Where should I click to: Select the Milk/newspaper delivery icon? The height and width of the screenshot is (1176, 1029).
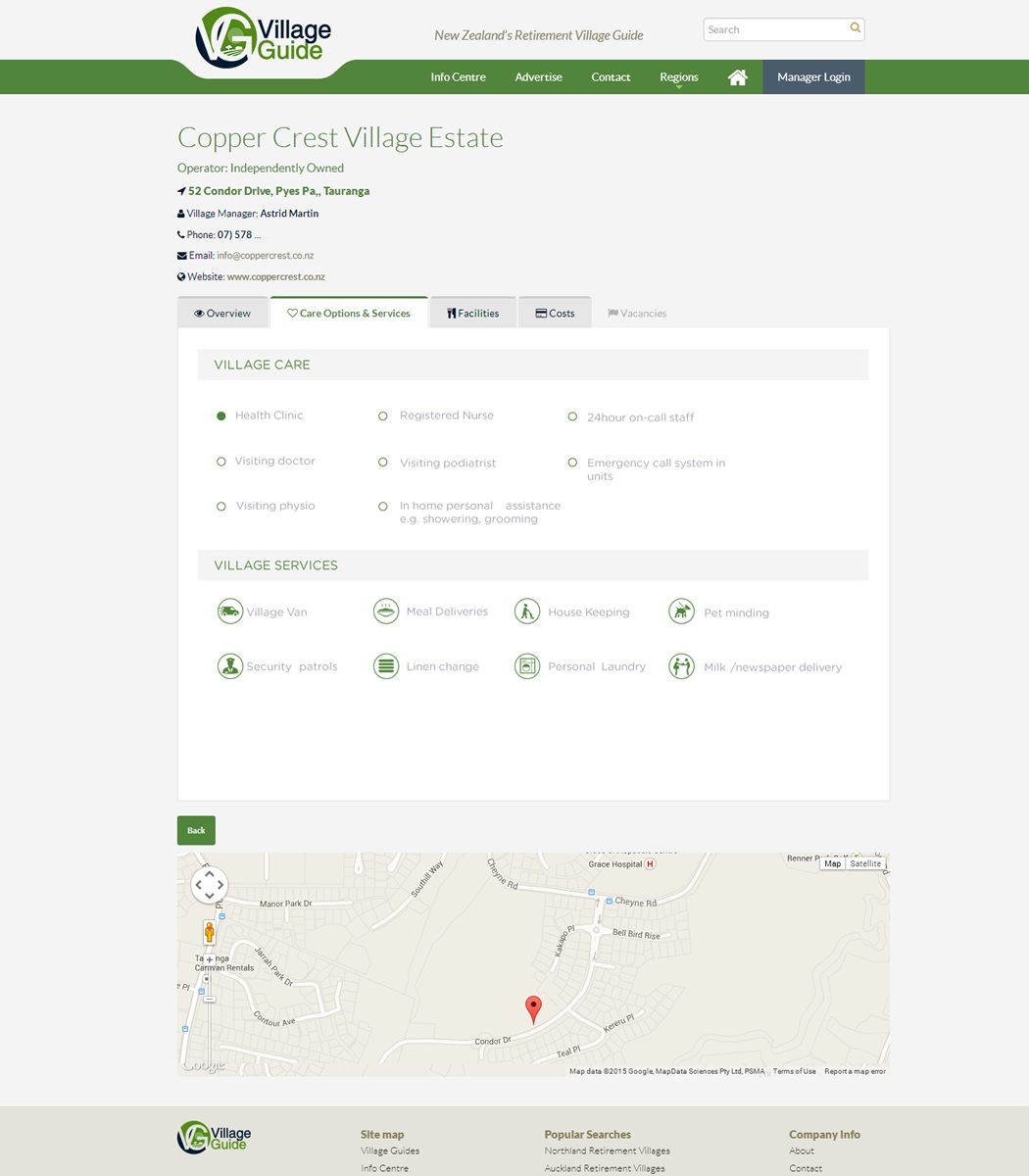click(681, 665)
